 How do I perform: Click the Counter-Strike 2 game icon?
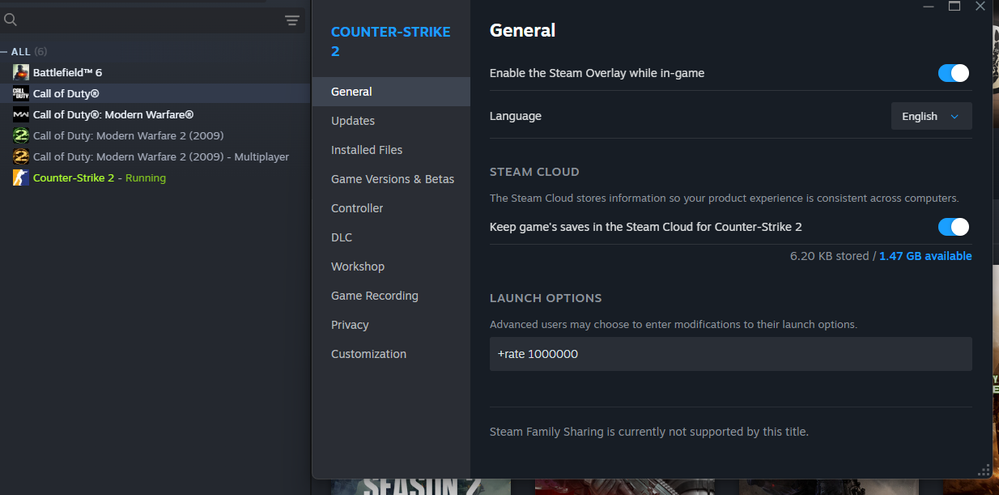[21, 178]
